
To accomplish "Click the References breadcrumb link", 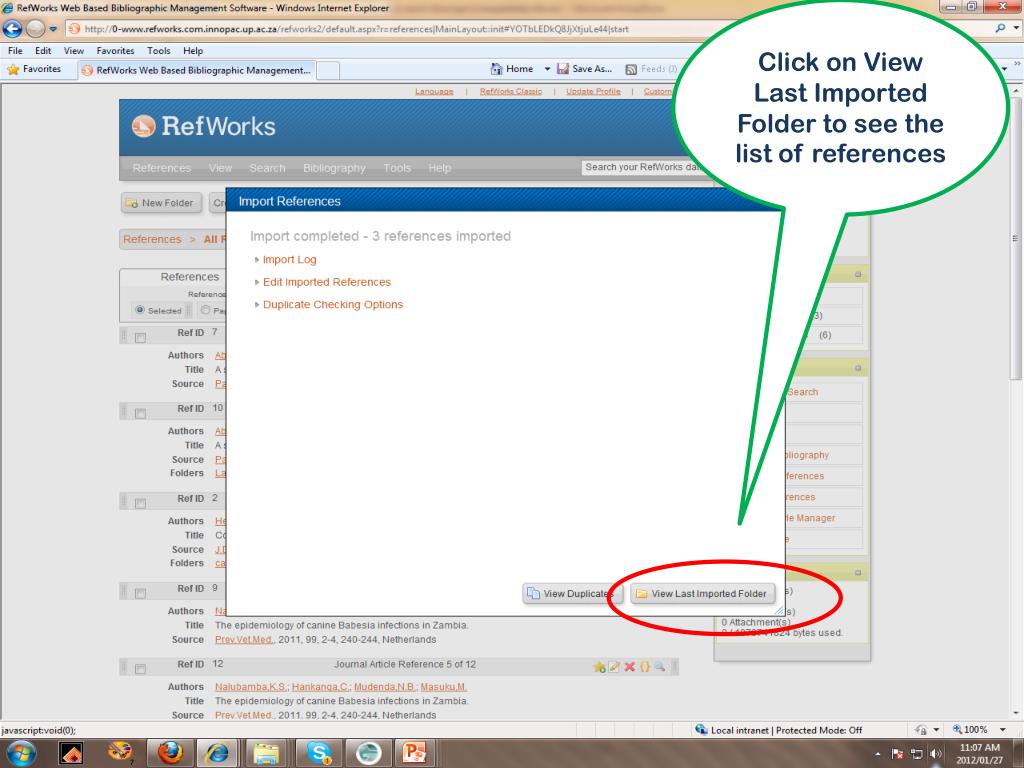I will (152, 239).
